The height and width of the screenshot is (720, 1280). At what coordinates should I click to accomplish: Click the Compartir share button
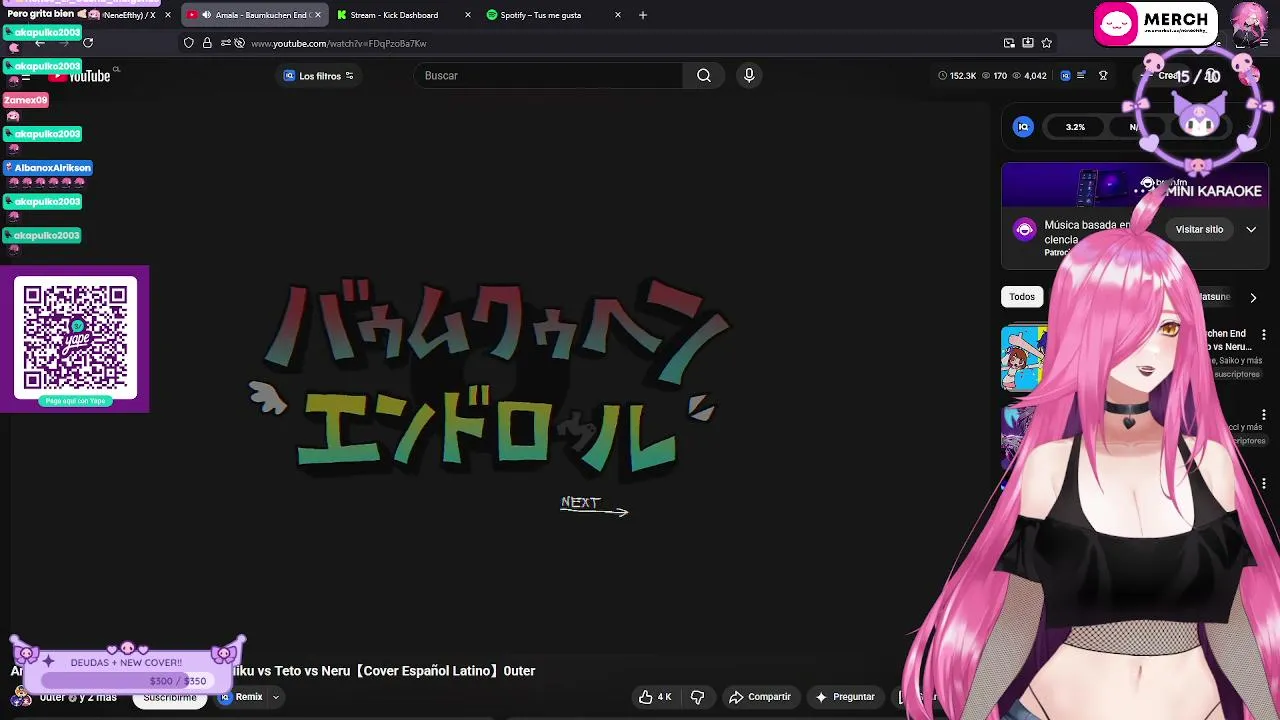(760, 697)
